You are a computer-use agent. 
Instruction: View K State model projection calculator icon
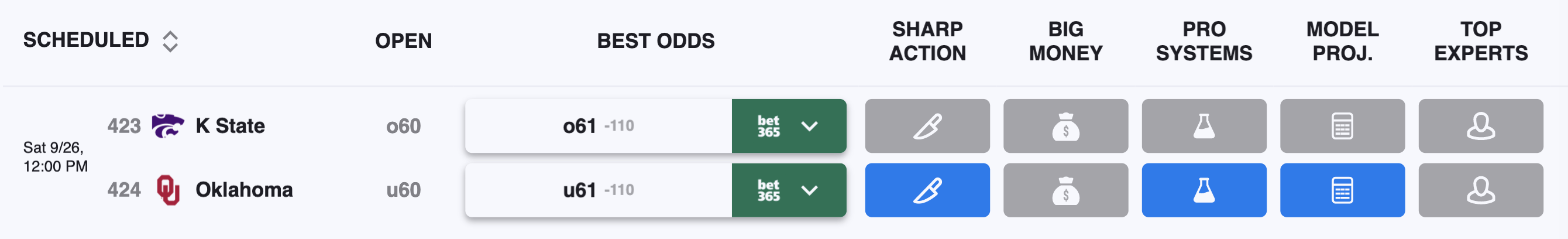pos(1342,126)
